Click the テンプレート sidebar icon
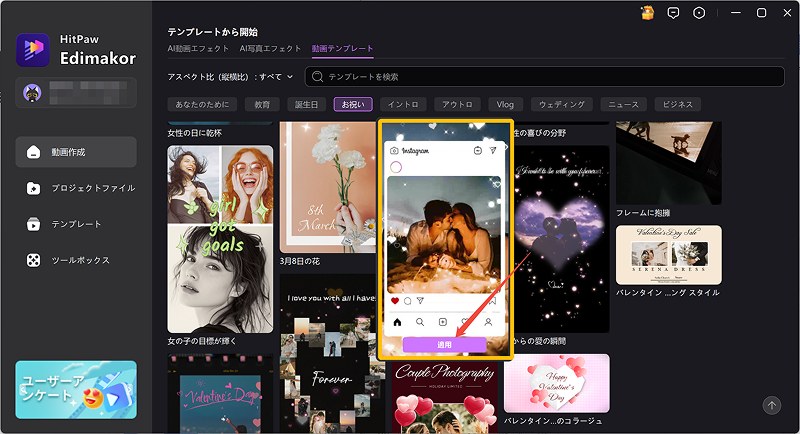 click(33, 224)
